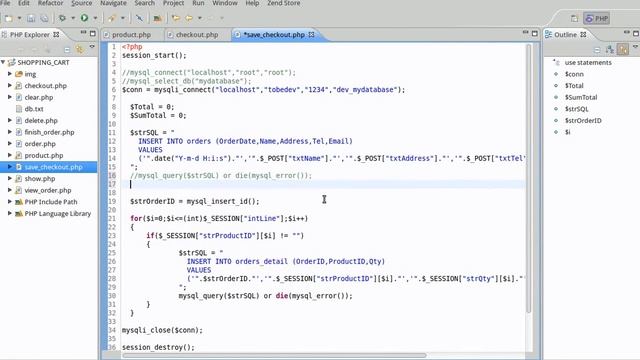Close the Outline view tab

583,35
